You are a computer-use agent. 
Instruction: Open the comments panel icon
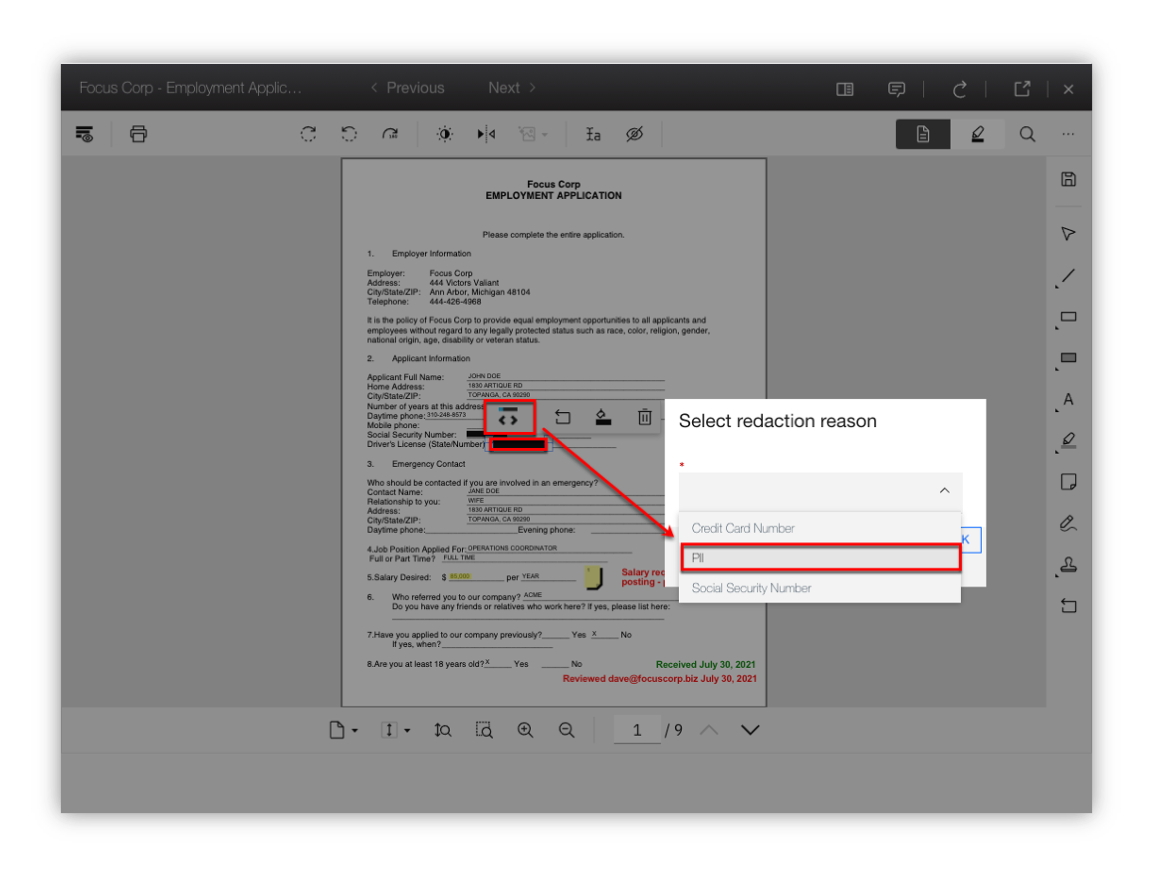(896, 89)
